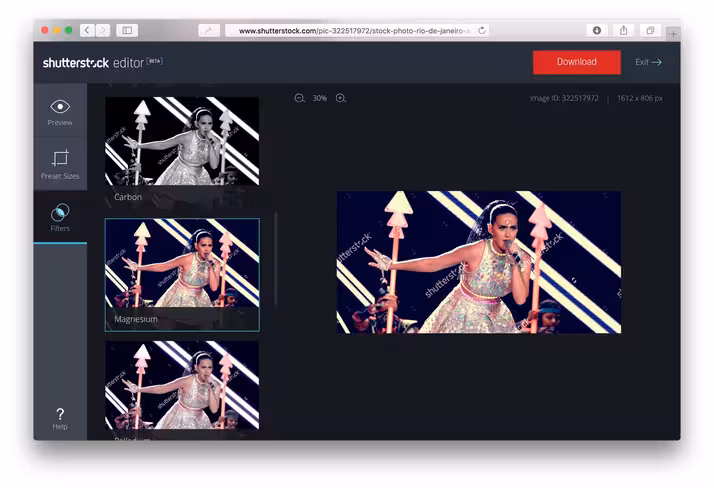Open the Safari share icon
The width and height of the screenshot is (714, 488).
click(x=623, y=30)
